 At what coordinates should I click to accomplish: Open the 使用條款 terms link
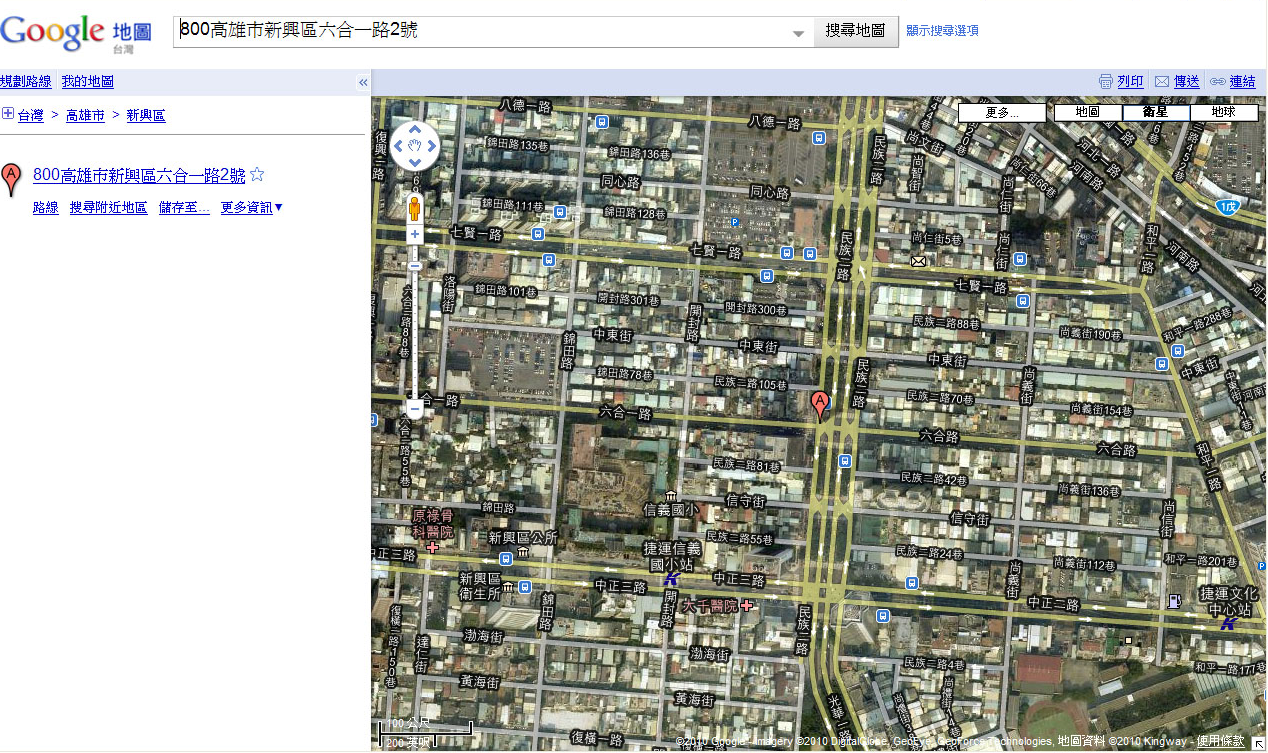pyautogui.click(x=1221, y=741)
